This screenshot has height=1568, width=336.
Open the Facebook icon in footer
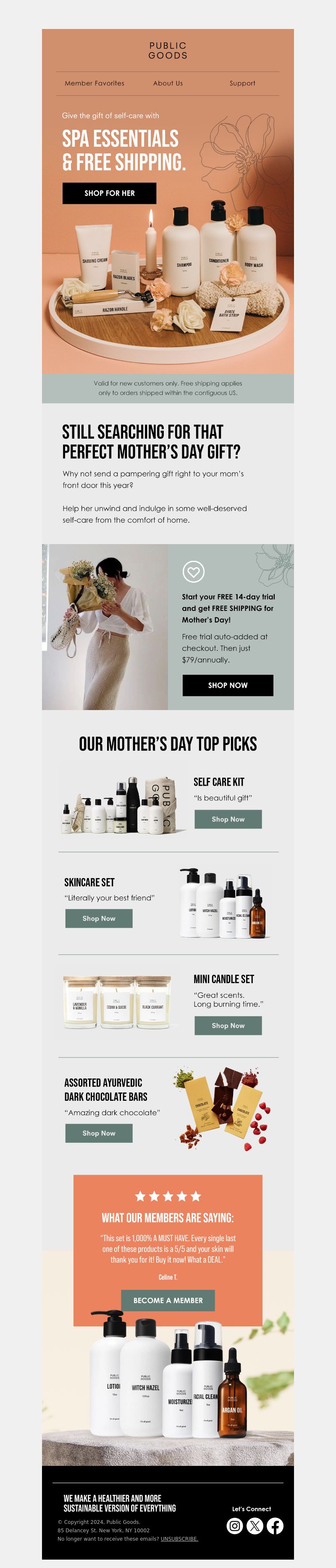pos(275,1526)
